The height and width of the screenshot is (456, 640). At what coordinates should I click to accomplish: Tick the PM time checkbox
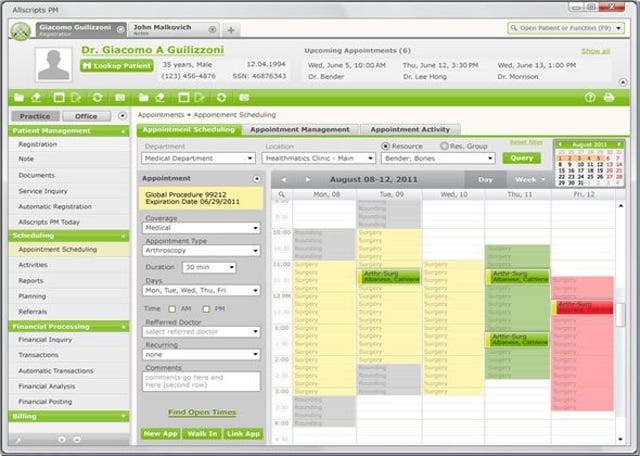click(207, 309)
